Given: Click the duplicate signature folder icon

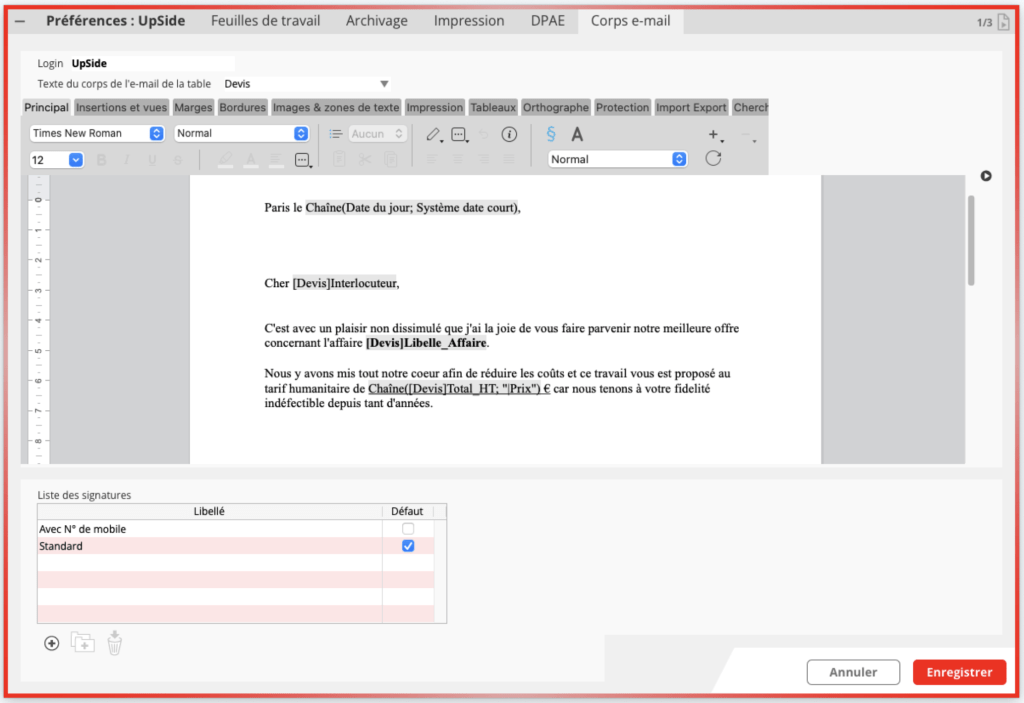Looking at the screenshot, I should click(83, 643).
